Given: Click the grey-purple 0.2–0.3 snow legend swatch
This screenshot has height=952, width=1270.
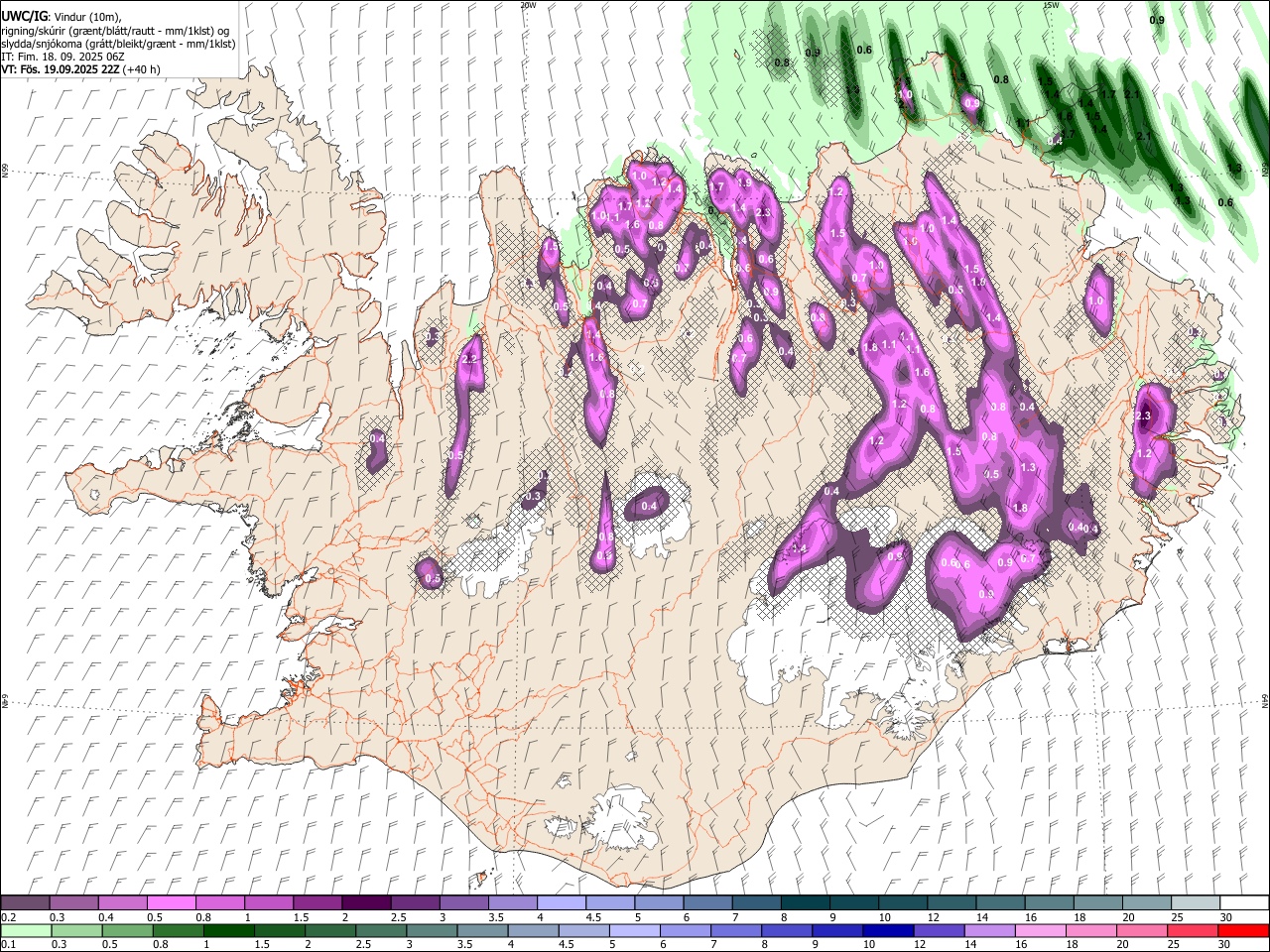Looking at the screenshot, I should click(25, 902).
